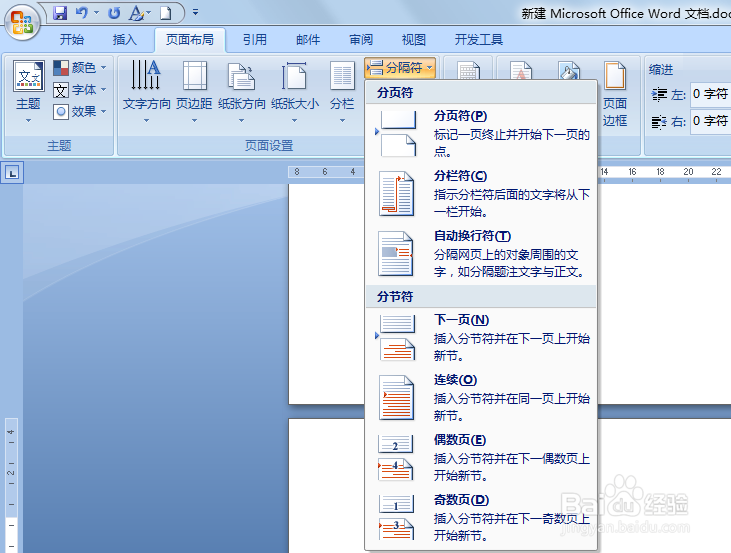The image size is (731, 553).
Task: Click the odd page icon beside 奇数页(D)
Action: click(x=396, y=518)
